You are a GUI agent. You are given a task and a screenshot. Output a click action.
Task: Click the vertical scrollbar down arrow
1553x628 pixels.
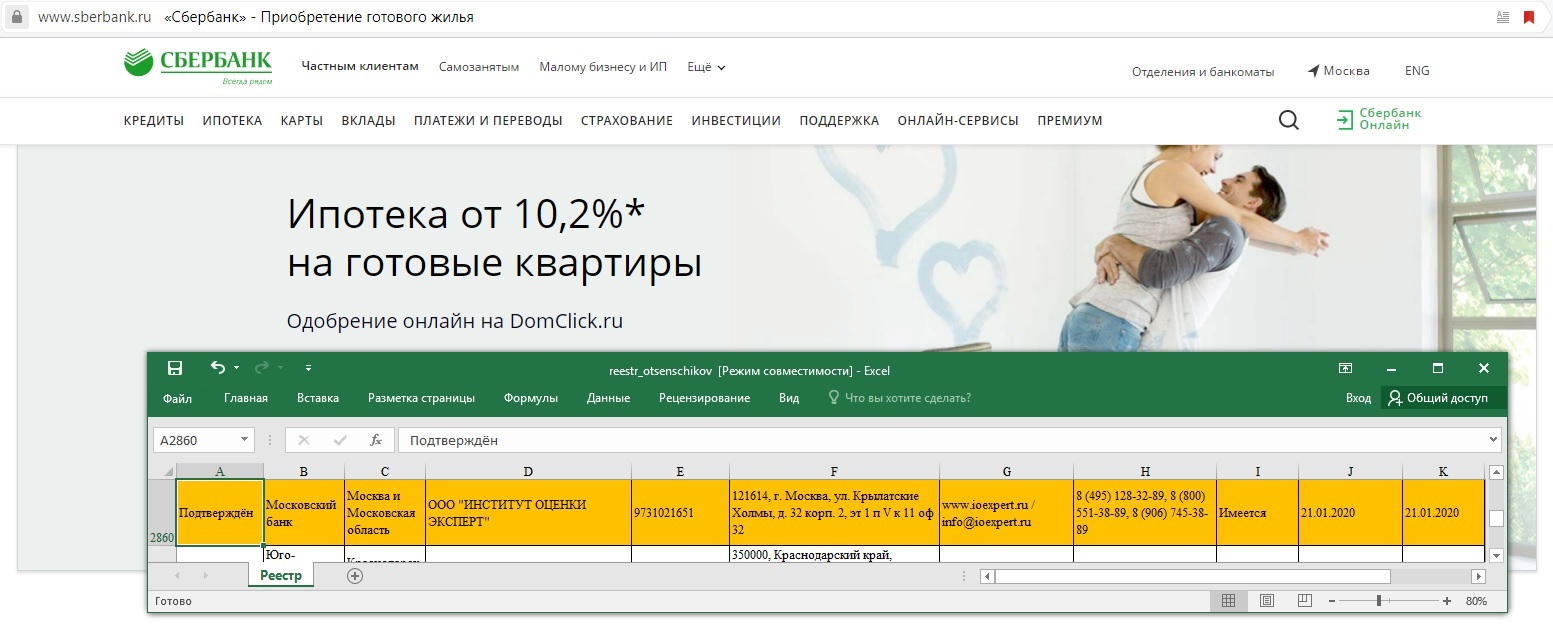[x=1496, y=555]
